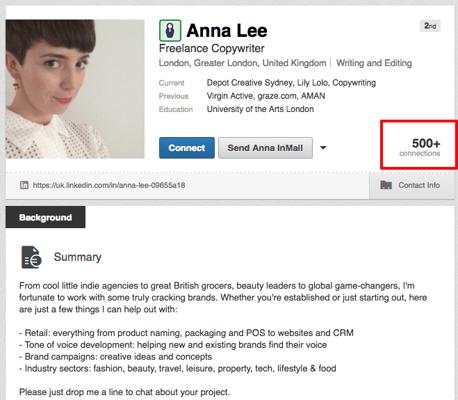
Task: Select the Background section tab
Action: click(45, 217)
